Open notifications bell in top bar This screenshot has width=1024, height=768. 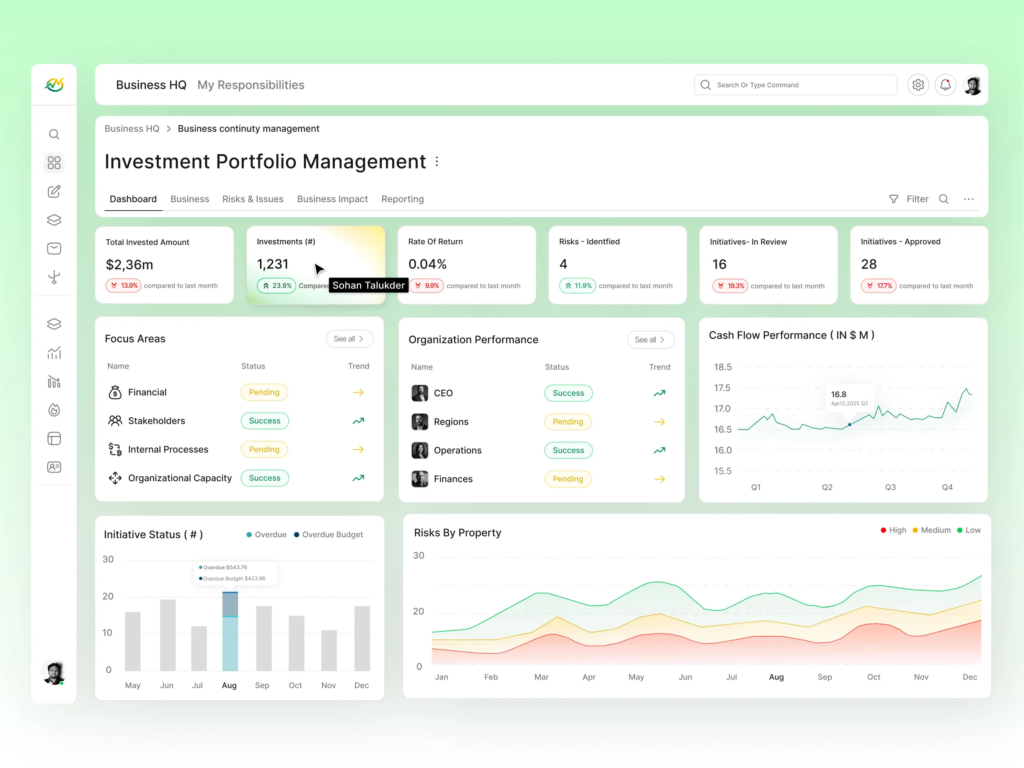(945, 85)
